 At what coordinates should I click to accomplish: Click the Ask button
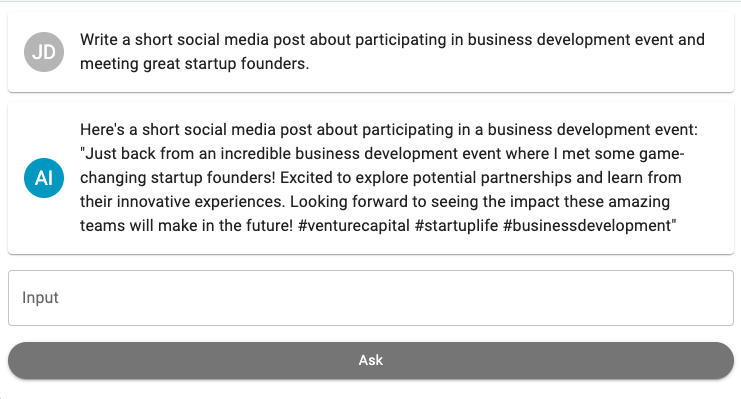pos(370,360)
